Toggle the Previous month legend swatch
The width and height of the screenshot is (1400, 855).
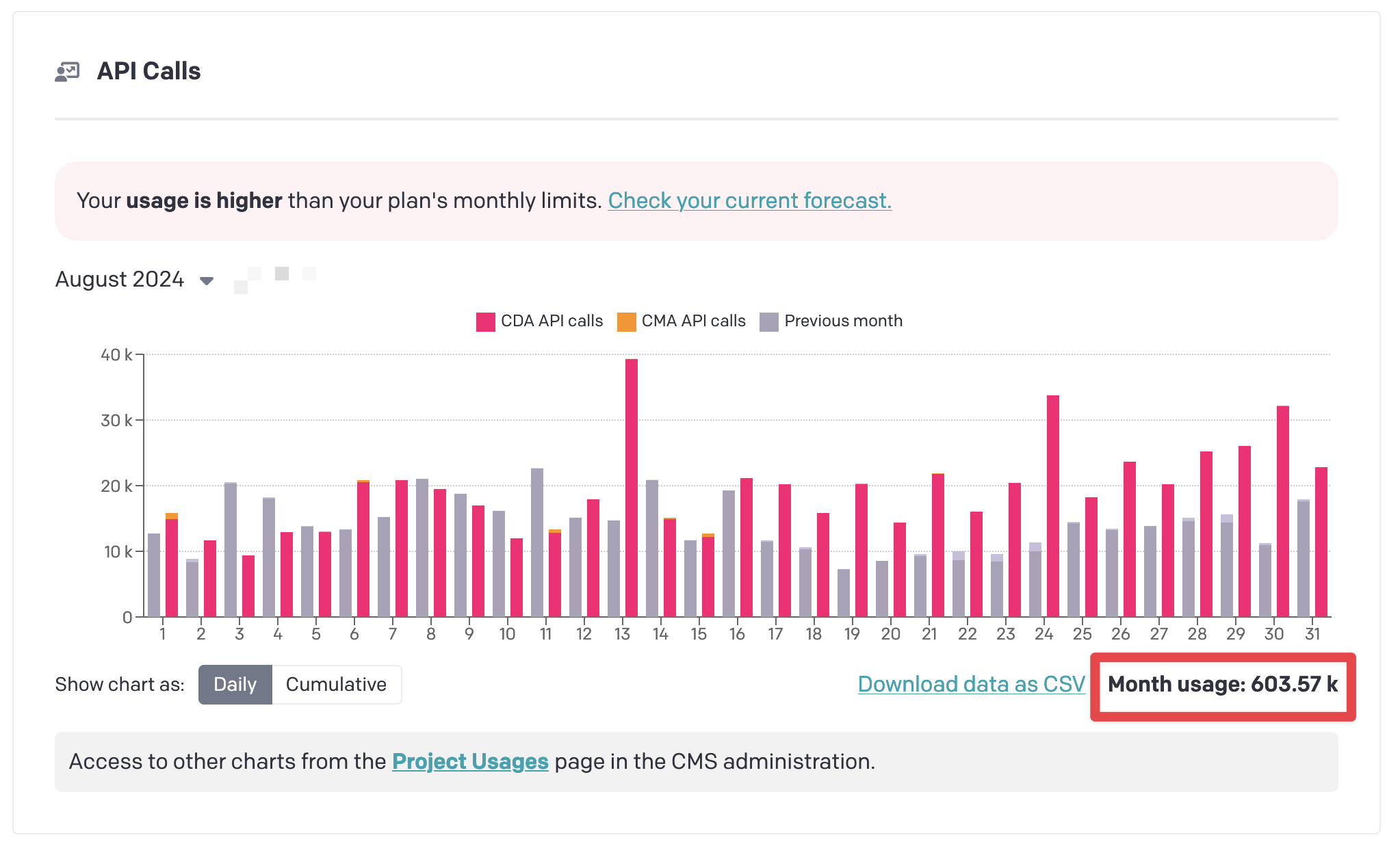tap(769, 321)
